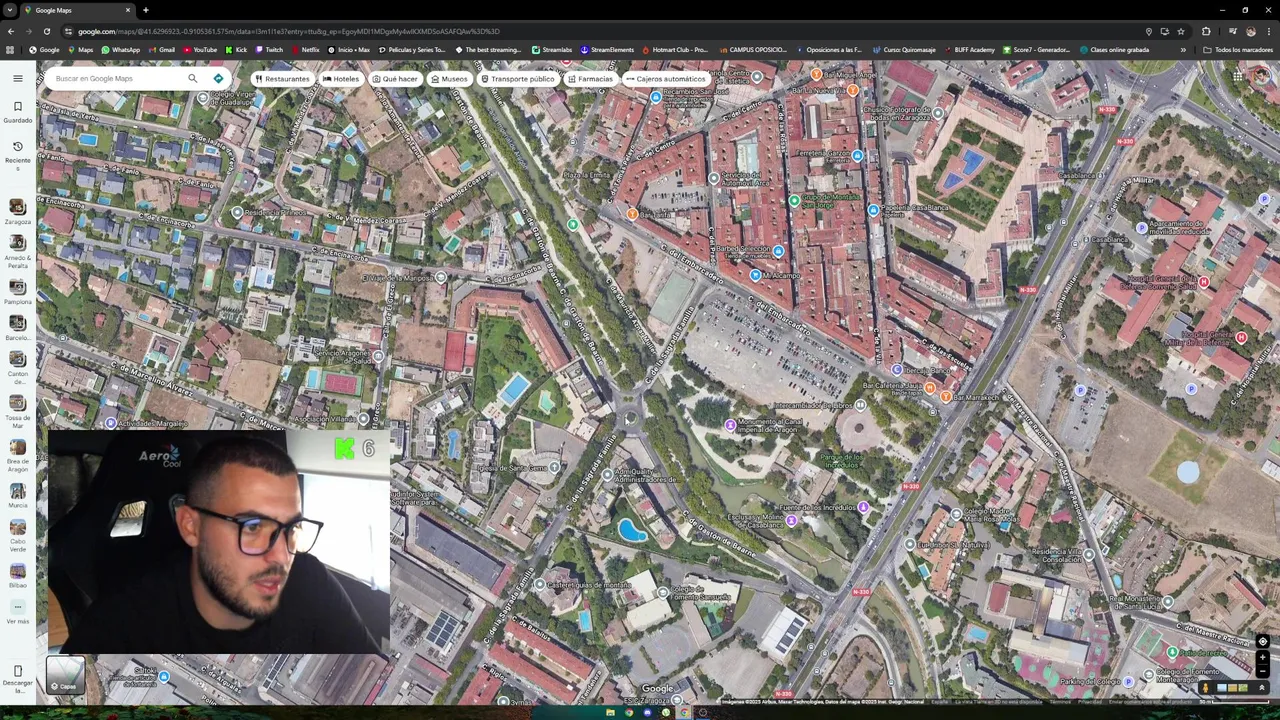
Task: Open the WhatsApp bookmark
Action: pyautogui.click(x=120, y=50)
